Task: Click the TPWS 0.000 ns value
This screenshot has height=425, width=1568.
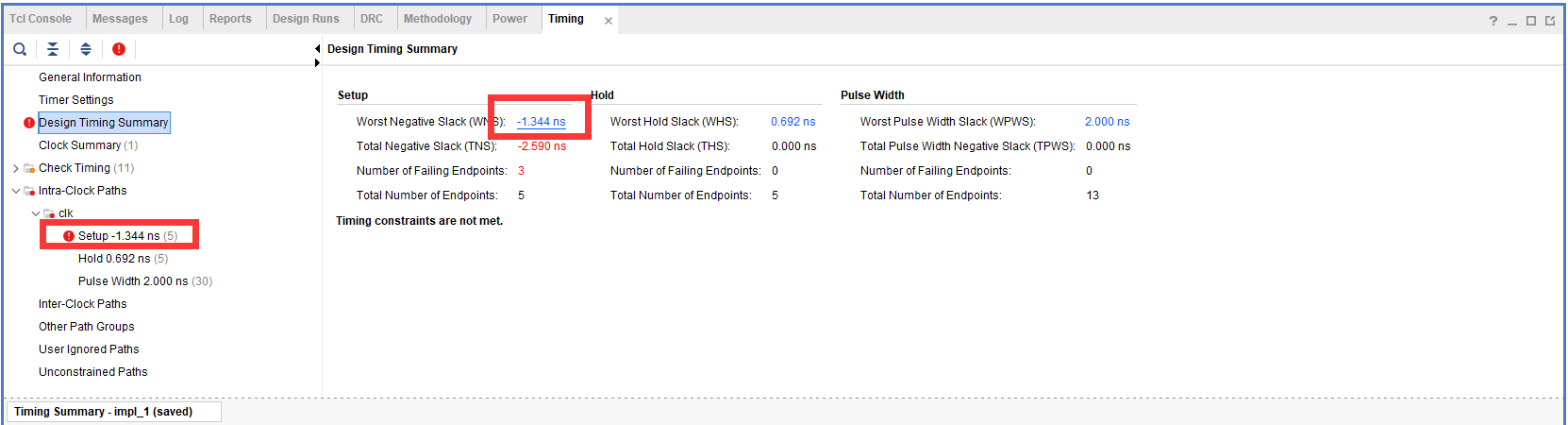Action: click(1108, 146)
